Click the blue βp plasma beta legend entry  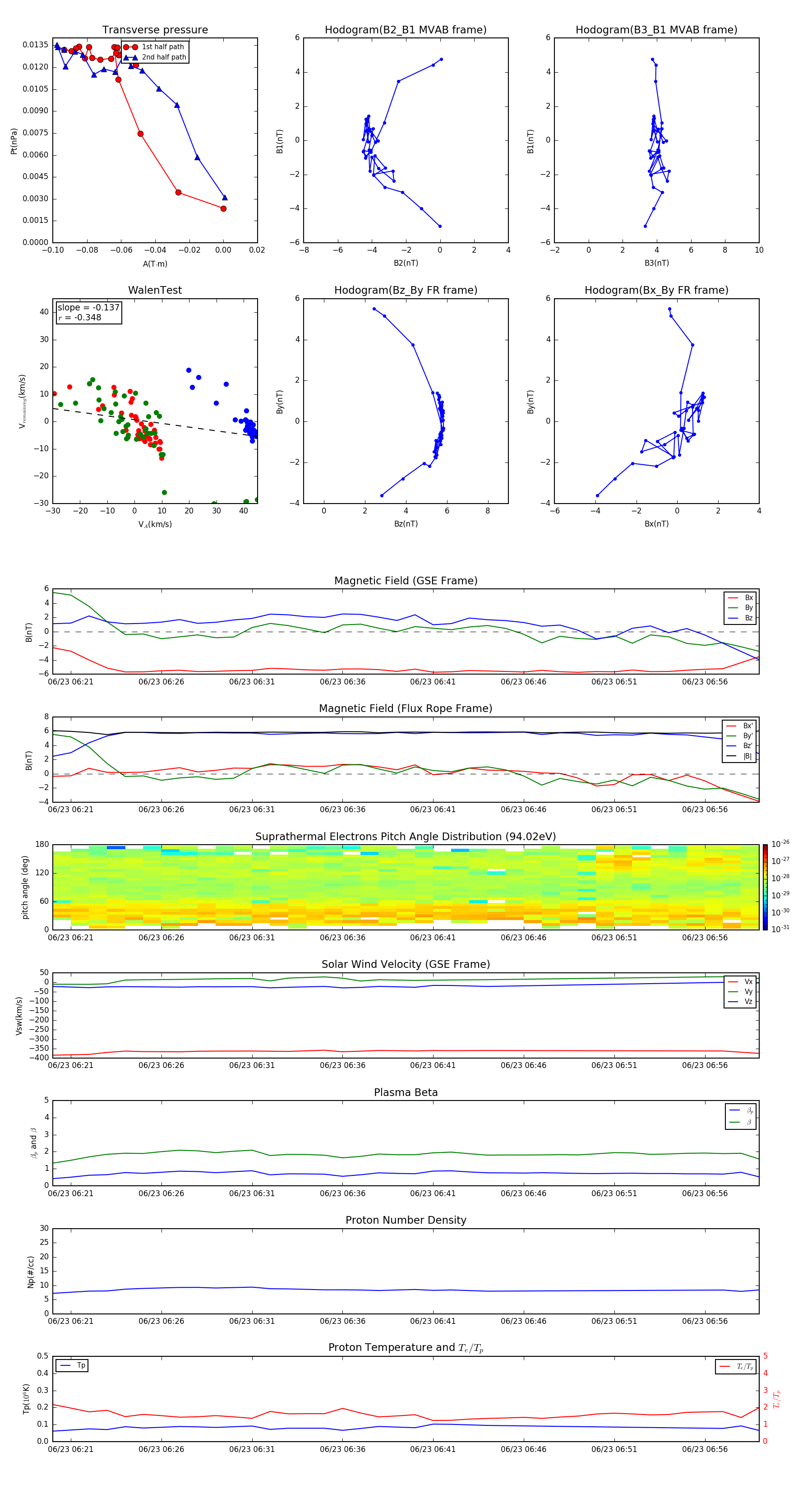click(x=741, y=1110)
